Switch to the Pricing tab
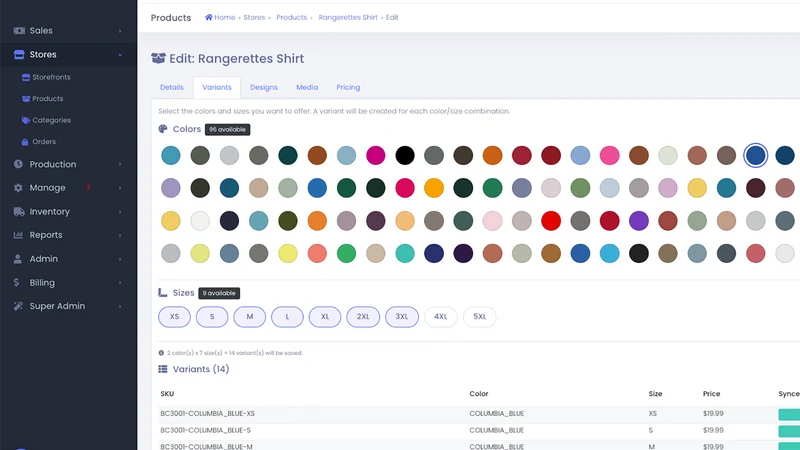Image resolution: width=800 pixels, height=450 pixels. (x=348, y=87)
